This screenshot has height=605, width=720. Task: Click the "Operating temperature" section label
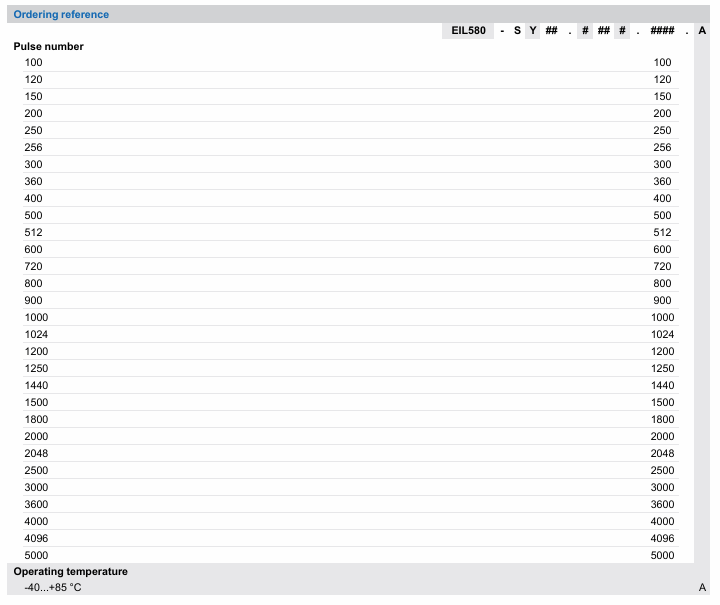[x=70, y=572]
